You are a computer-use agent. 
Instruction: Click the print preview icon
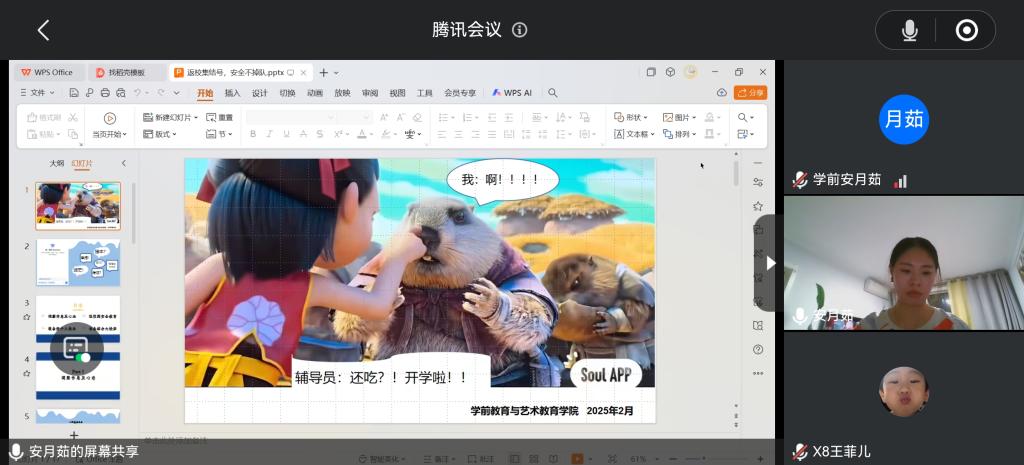pyautogui.click(x=120, y=93)
